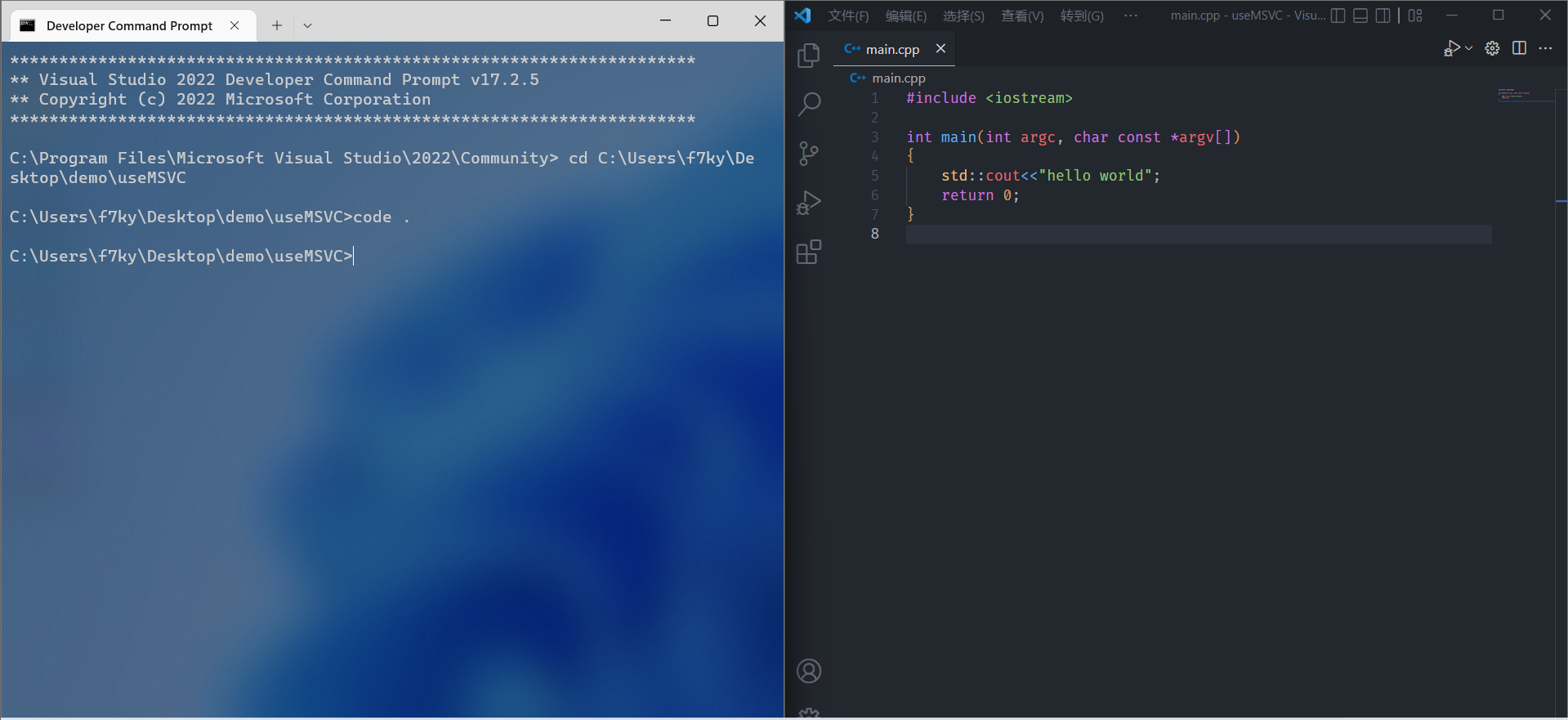Click the "hello world" string literal
The image size is (1568, 720).
[x=1095, y=176]
